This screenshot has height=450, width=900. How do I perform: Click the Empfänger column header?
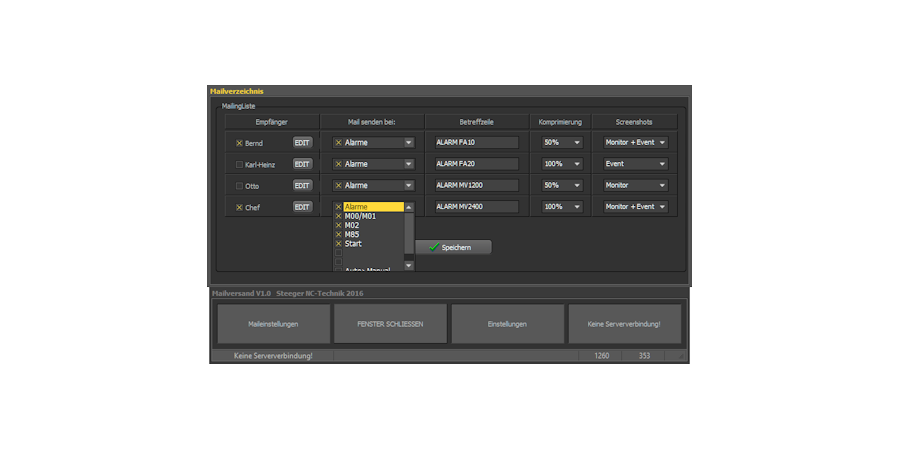271,122
